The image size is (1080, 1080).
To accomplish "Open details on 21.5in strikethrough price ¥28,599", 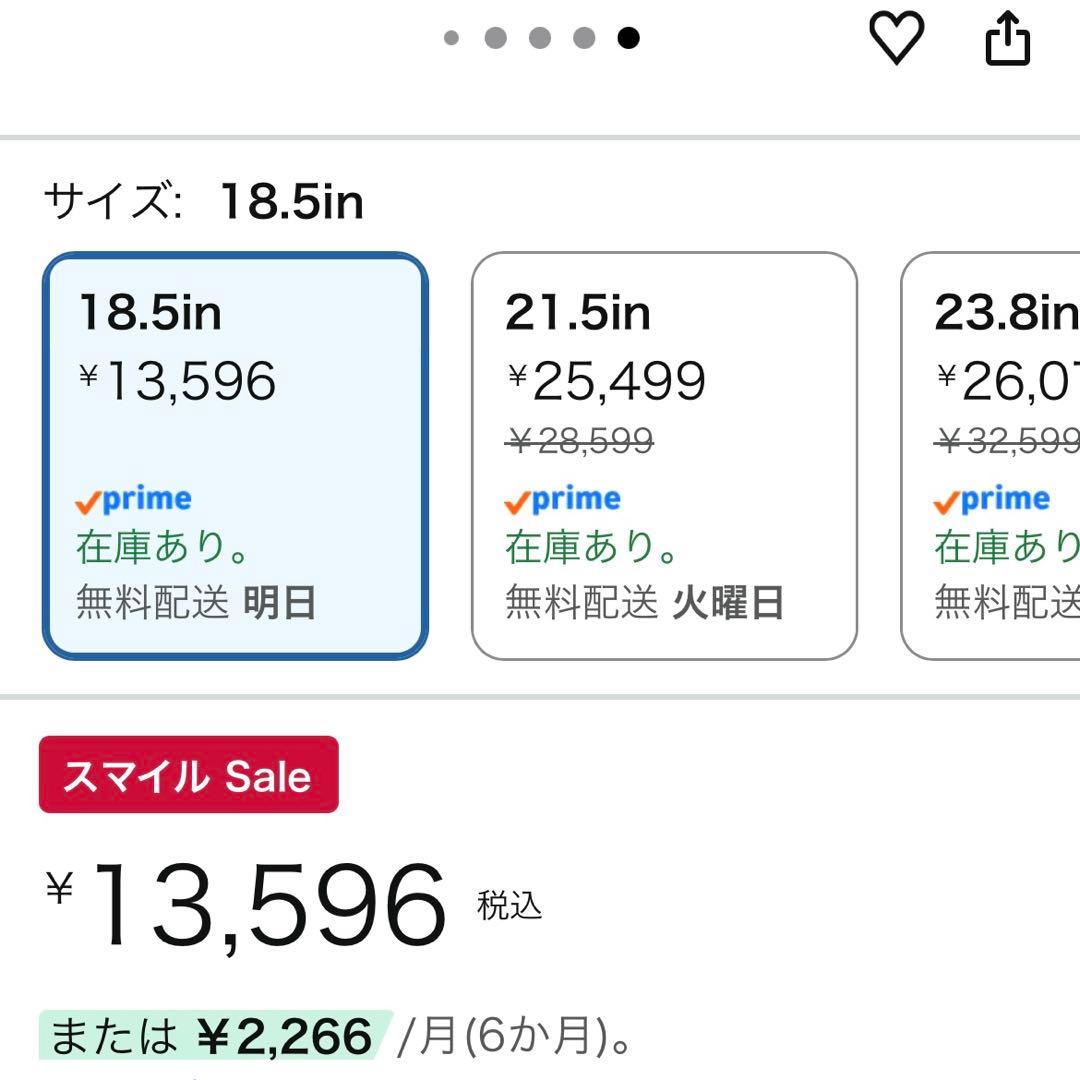I will pos(577,442).
